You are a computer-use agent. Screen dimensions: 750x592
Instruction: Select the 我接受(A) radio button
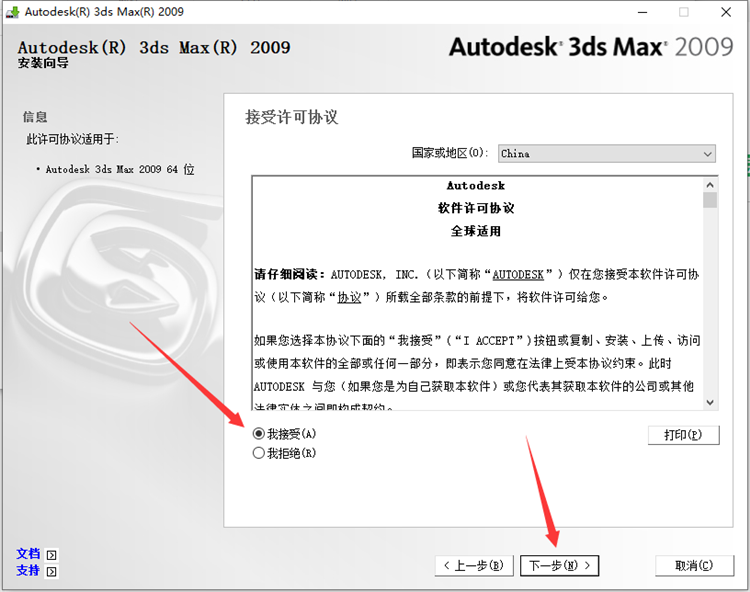(x=259, y=434)
